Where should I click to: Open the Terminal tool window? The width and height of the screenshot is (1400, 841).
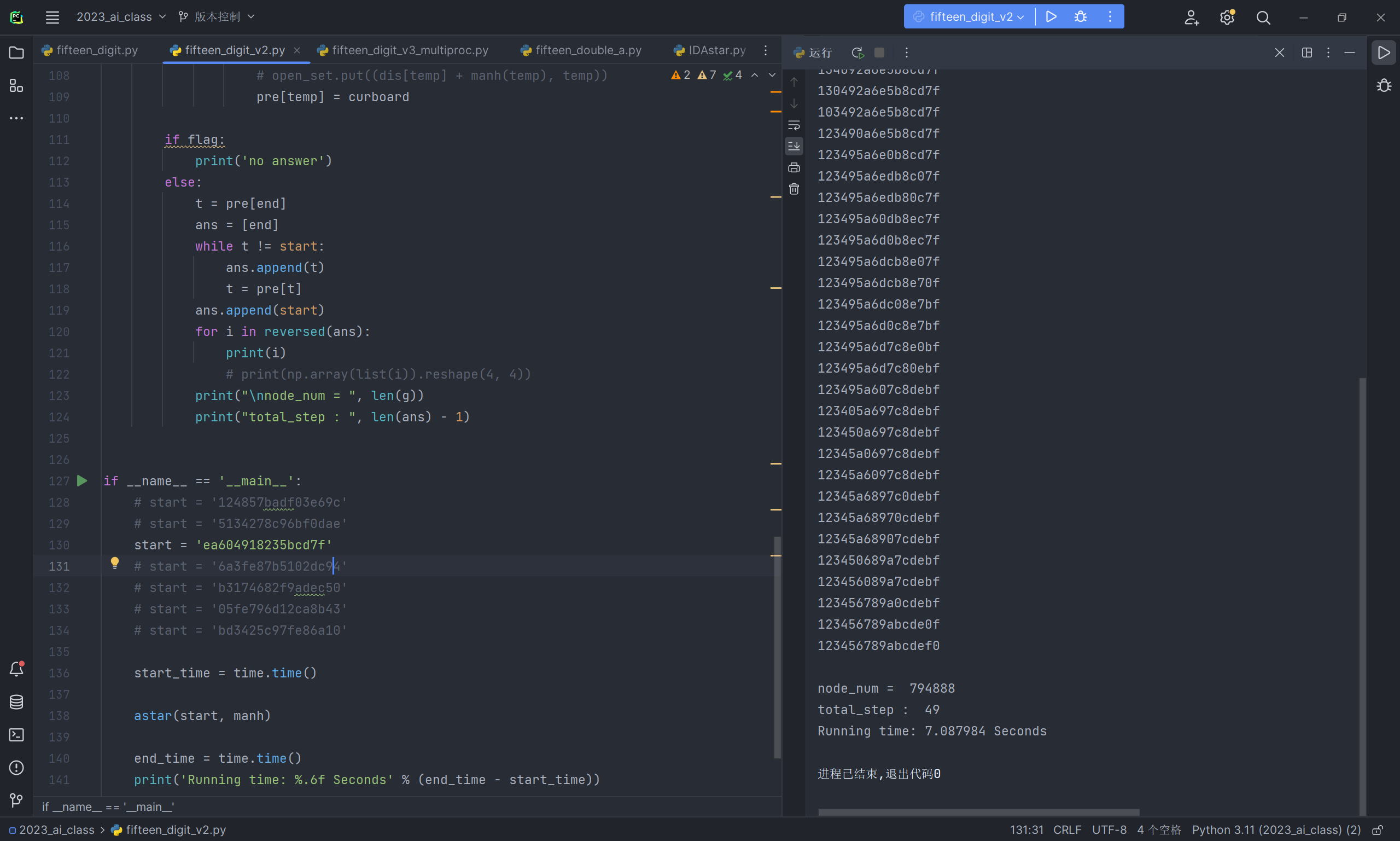[x=16, y=735]
